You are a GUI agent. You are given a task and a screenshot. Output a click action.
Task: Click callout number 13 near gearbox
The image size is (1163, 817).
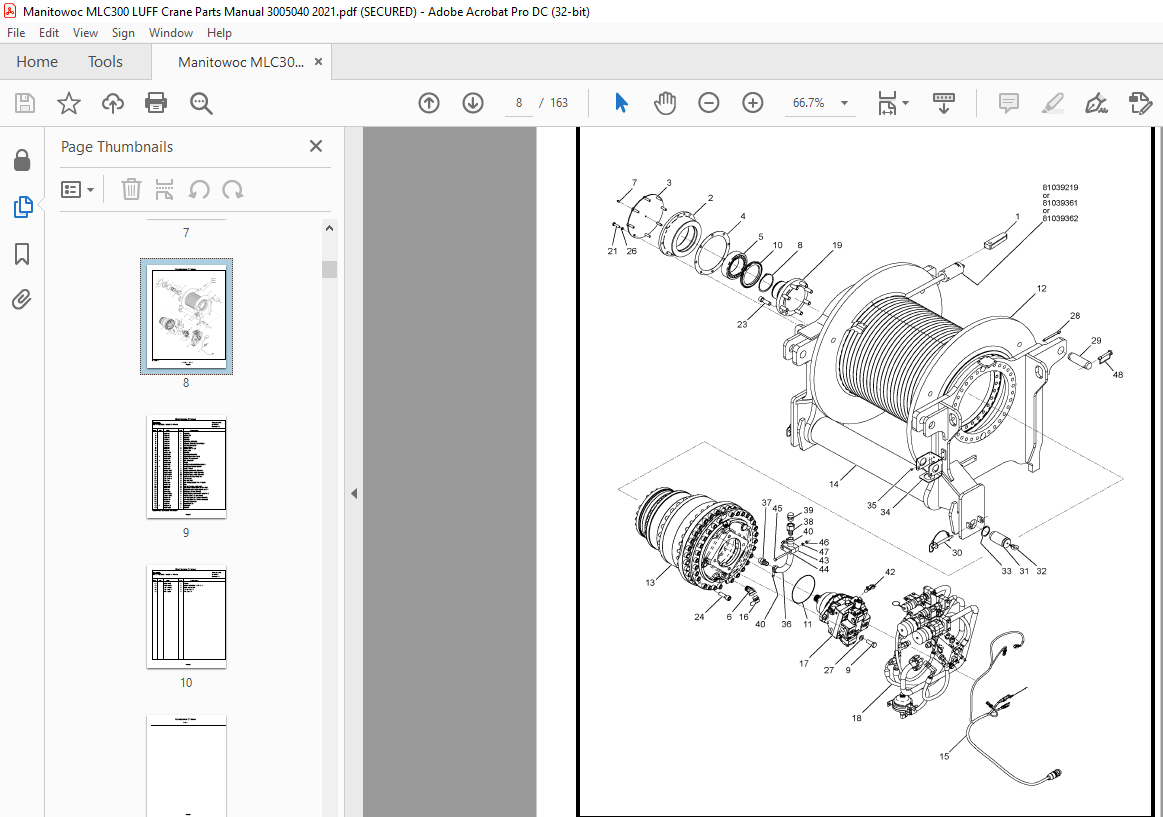point(650,583)
